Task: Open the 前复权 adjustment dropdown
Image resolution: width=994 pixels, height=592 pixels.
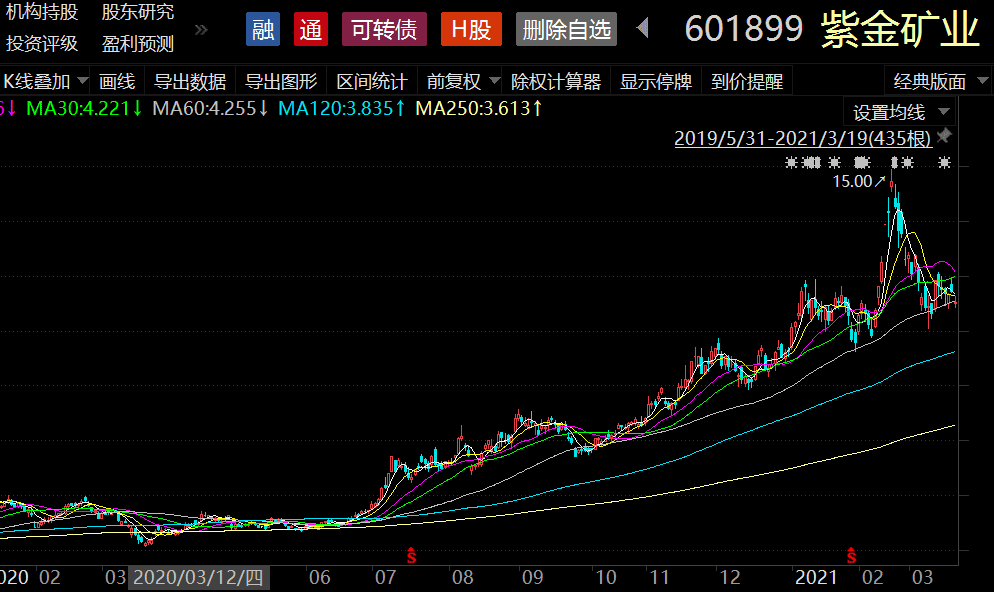Action: pos(463,81)
